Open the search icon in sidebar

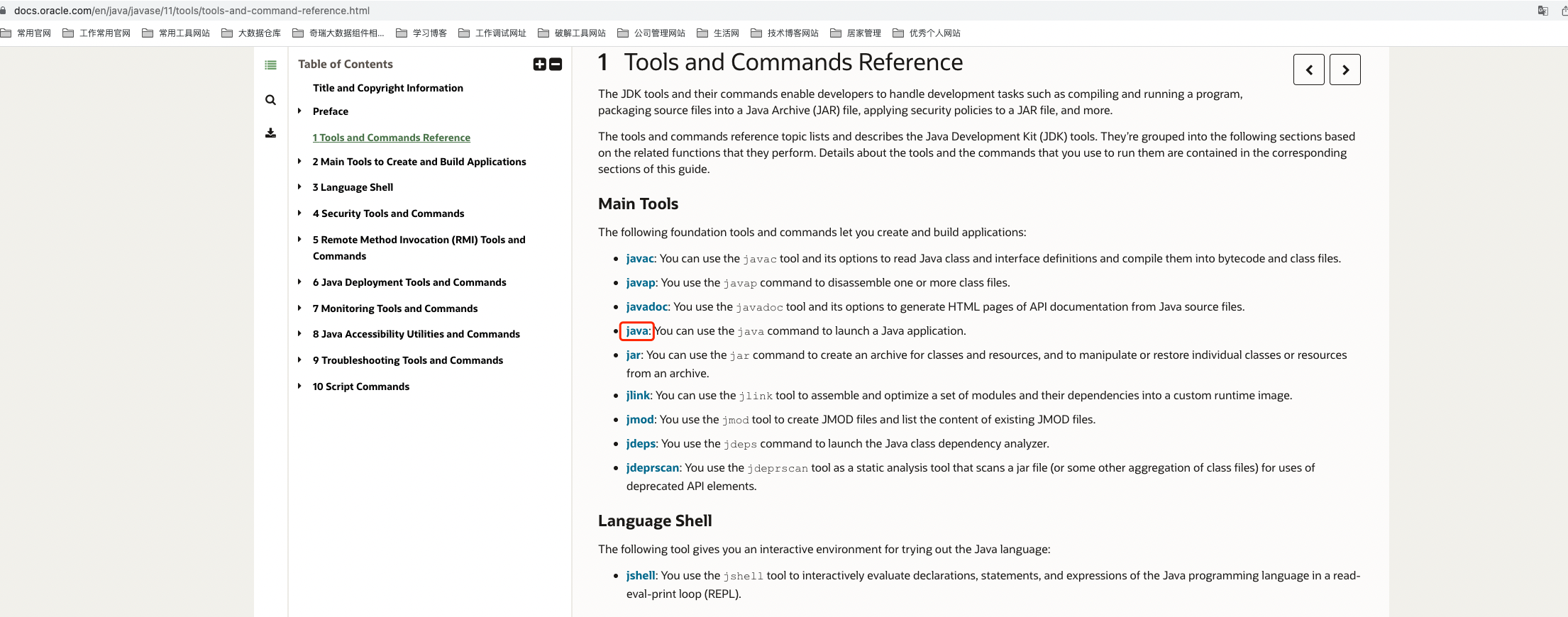[270, 100]
